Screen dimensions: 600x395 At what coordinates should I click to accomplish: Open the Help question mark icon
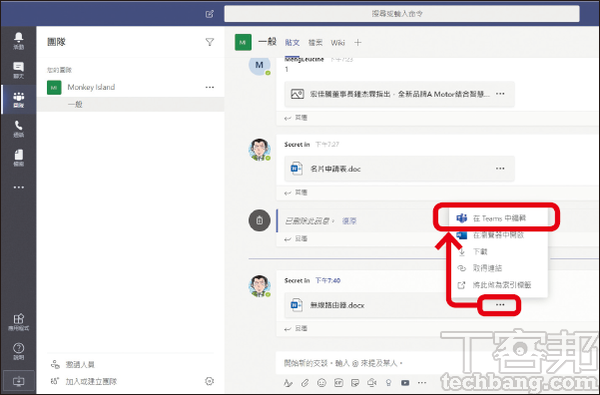point(18,351)
